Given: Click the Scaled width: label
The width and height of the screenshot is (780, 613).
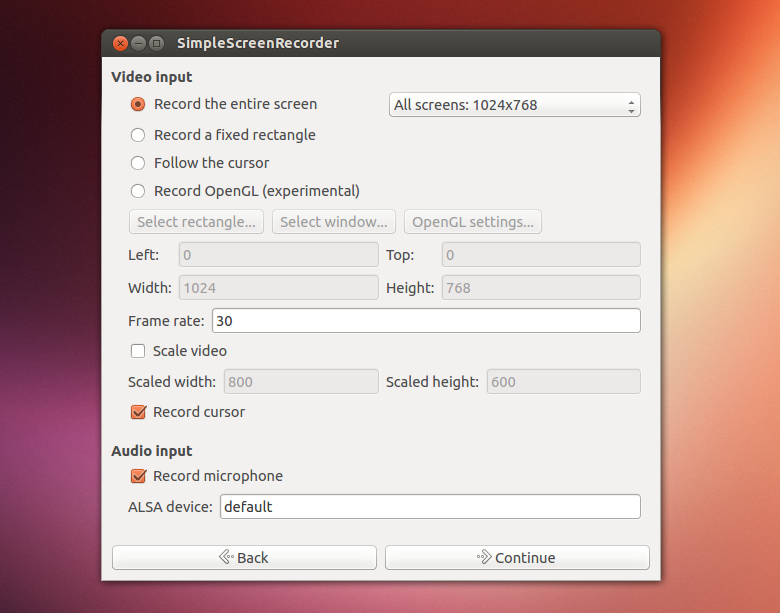Looking at the screenshot, I should (x=172, y=382).
